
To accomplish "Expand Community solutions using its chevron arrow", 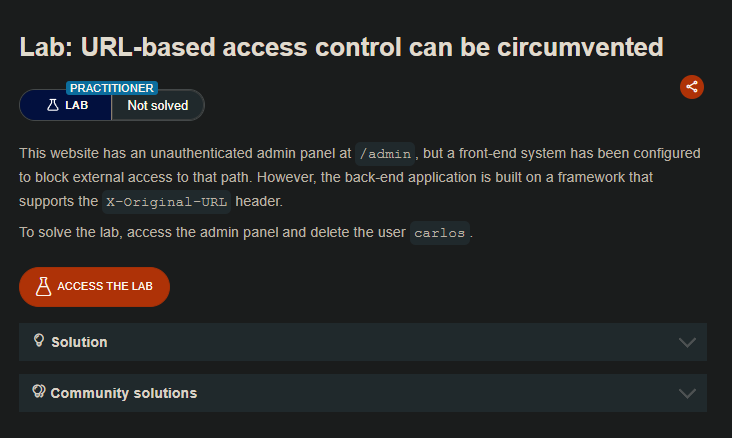I will (x=687, y=393).
